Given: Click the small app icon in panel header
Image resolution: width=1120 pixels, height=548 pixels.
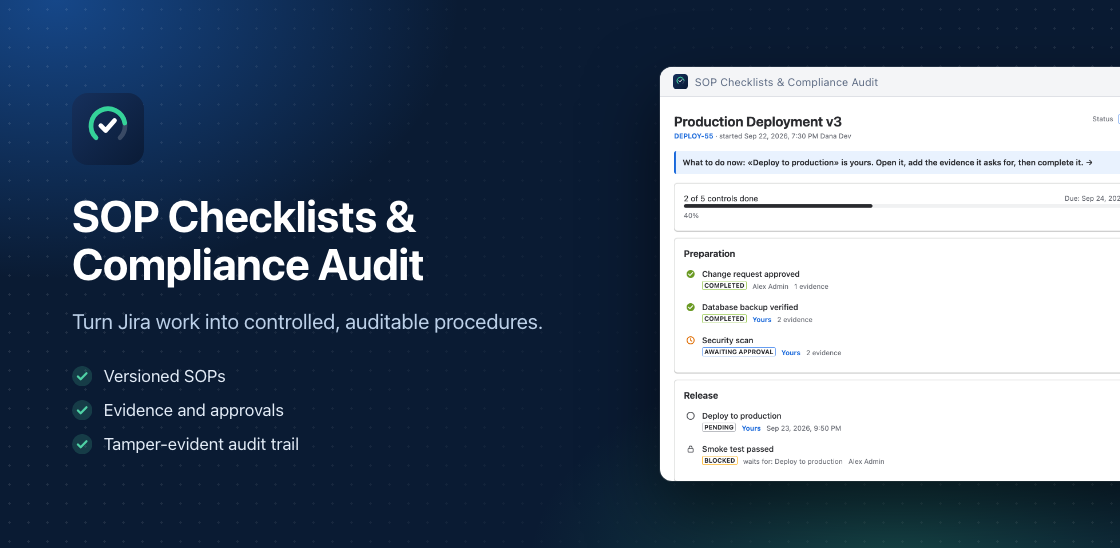Looking at the screenshot, I should point(680,81).
